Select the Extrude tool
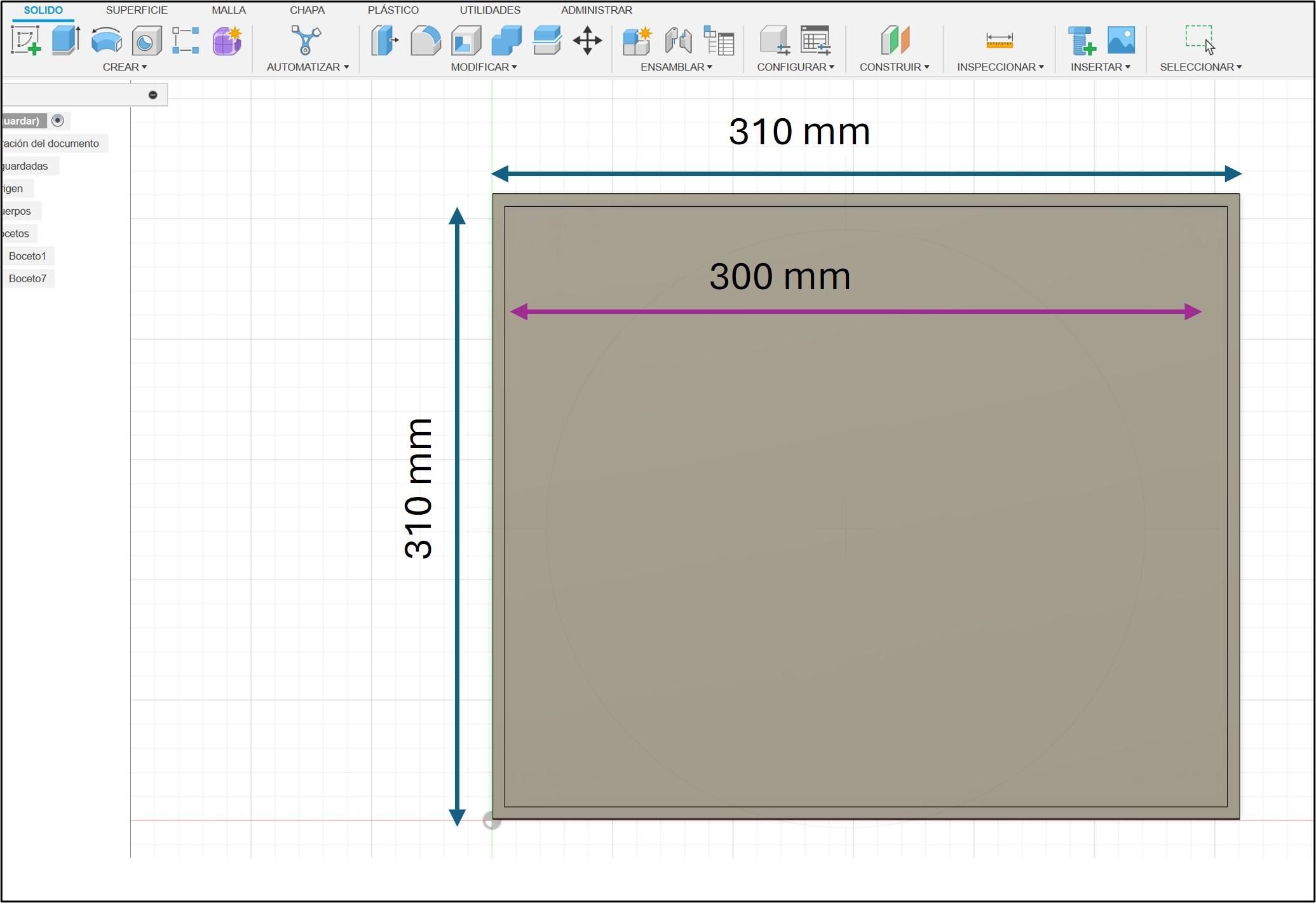This screenshot has height=903, width=1316. click(x=65, y=40)
